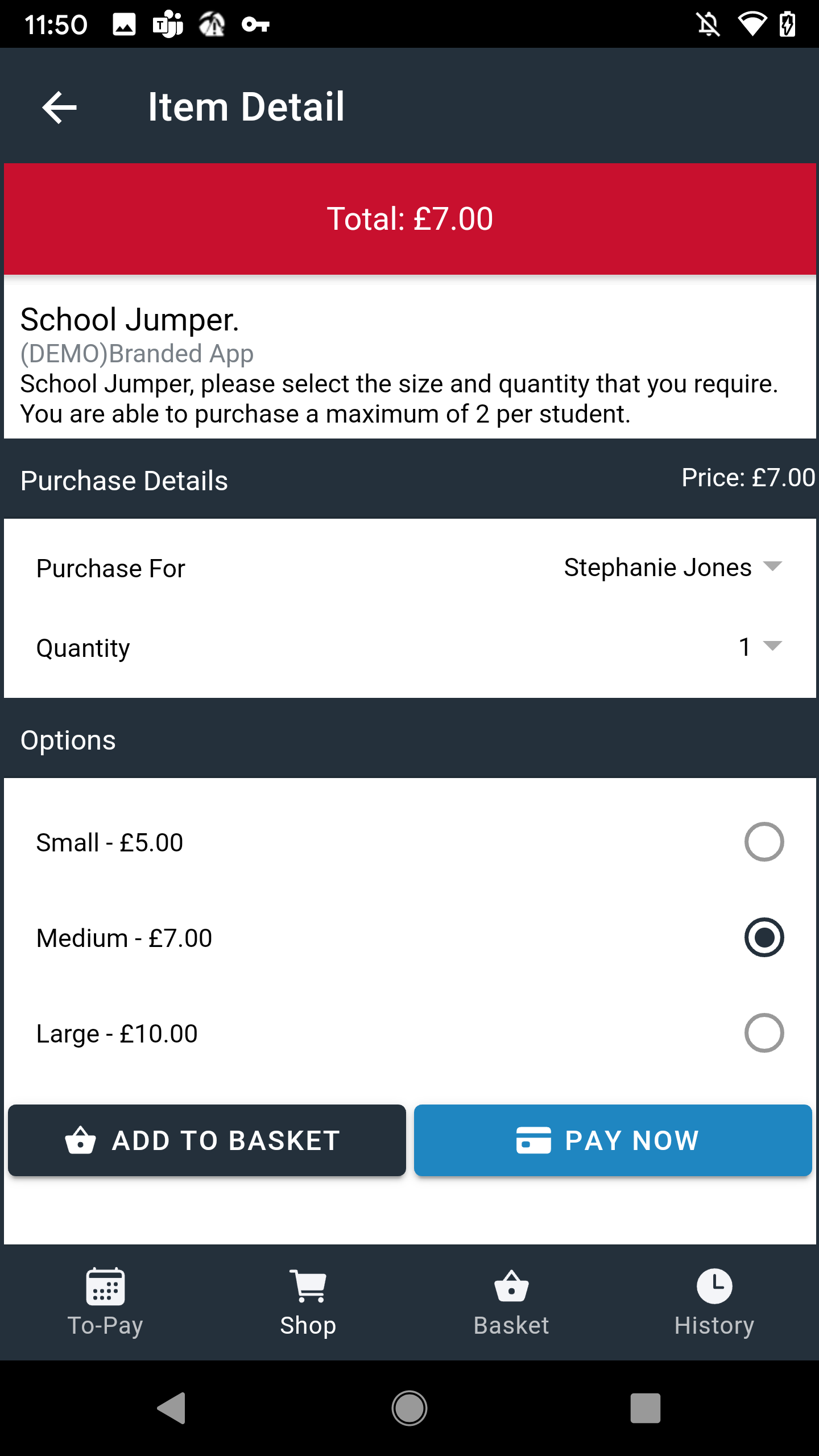This screenshot has width=819, height=1456.
Task: Tap the Android recent apps square
Action: pos(646,1408)
